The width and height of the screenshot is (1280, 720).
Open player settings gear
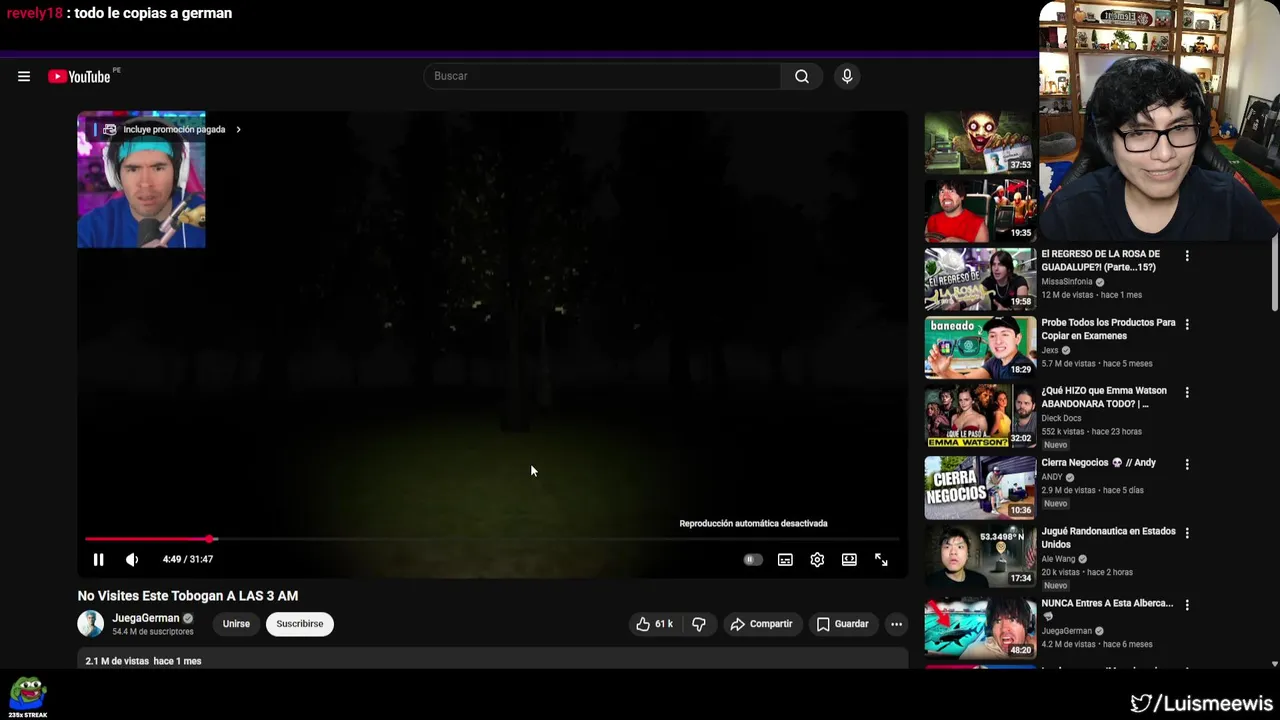(817, 560)
